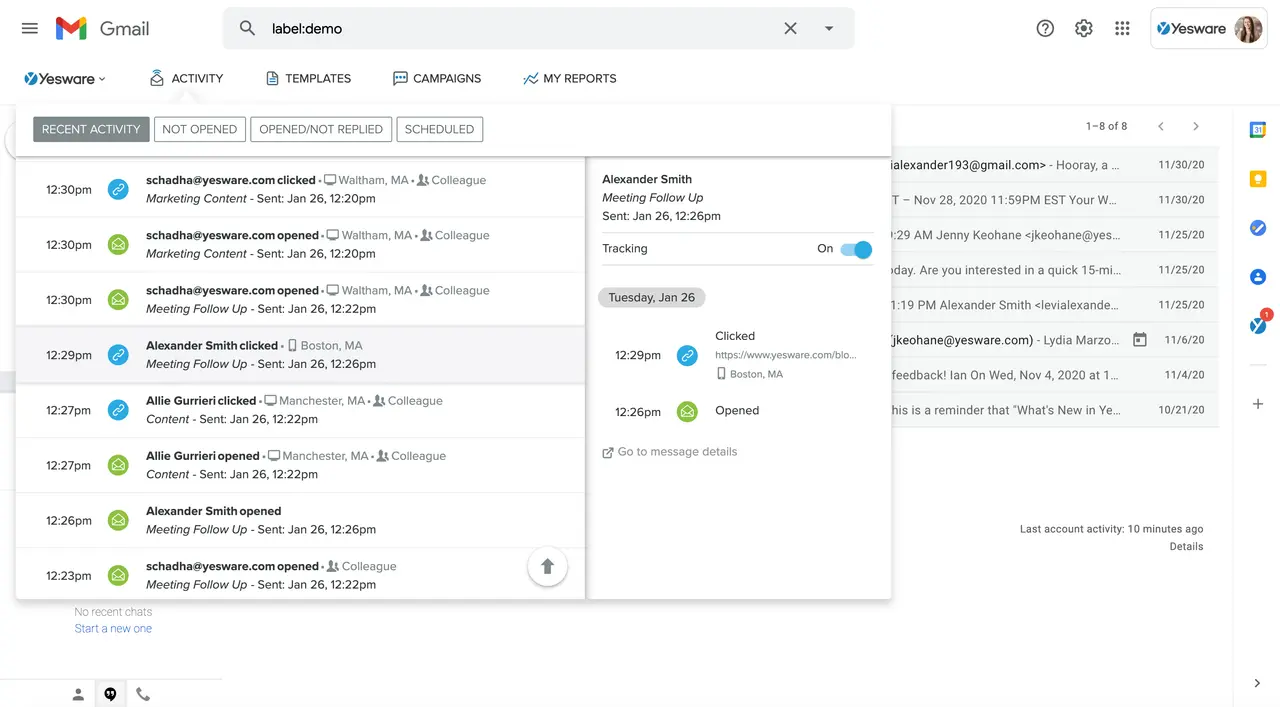Select the Recent Activity filter
Image resolution: width=1280 pixels, height=707 pixels.
click(x=91, y=129)
